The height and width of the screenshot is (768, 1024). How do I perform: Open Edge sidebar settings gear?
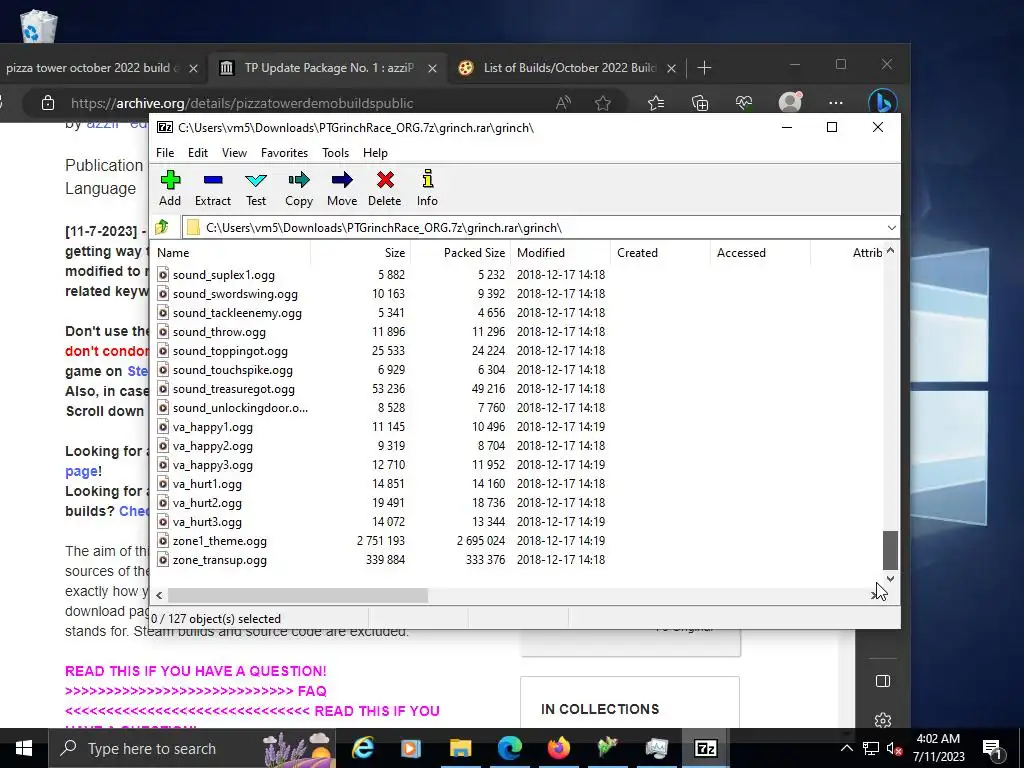882,720
